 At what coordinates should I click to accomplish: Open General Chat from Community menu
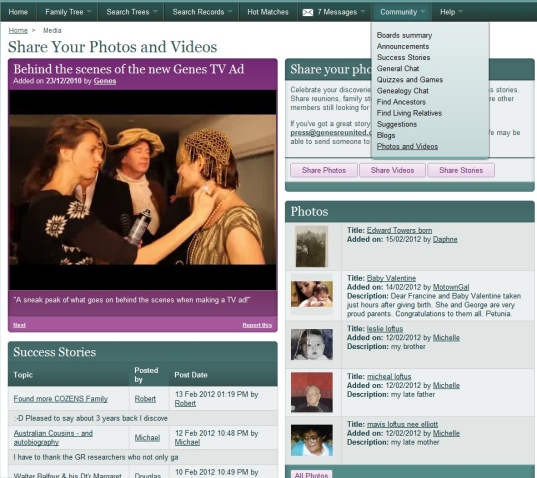pos(398,68)
